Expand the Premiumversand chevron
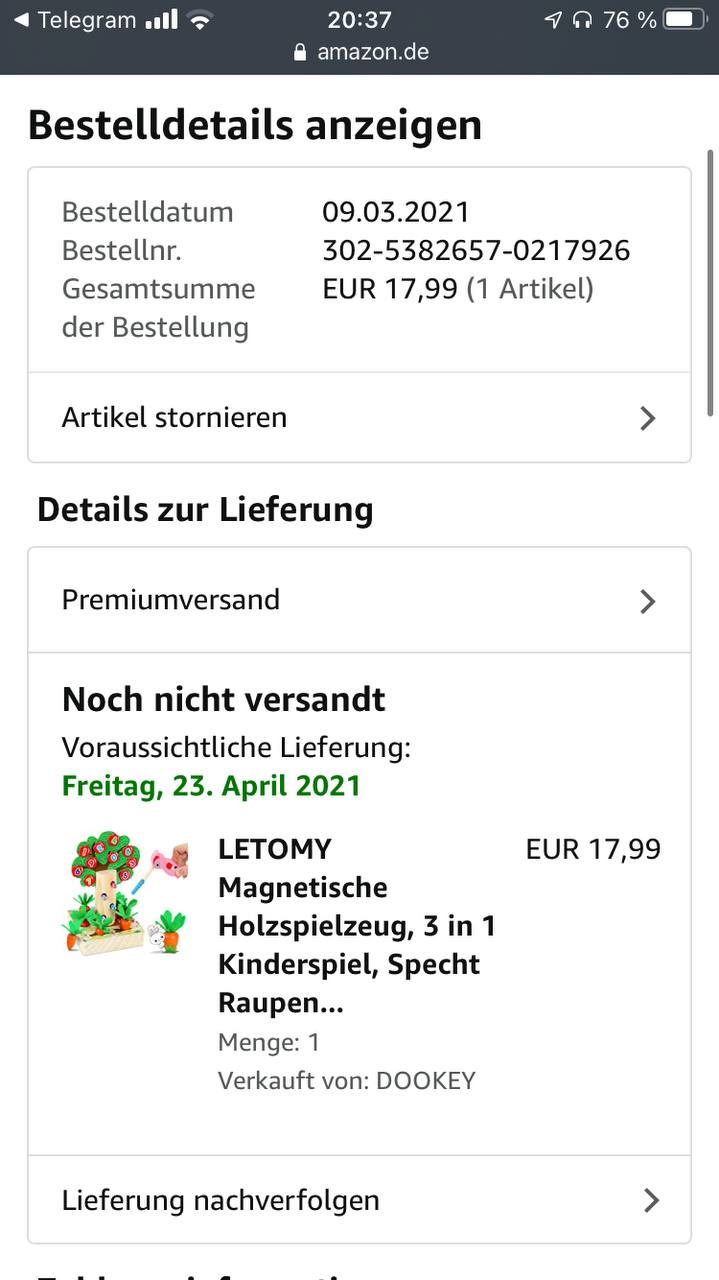This screenshot has height=1280, width=719. point(648,601)
